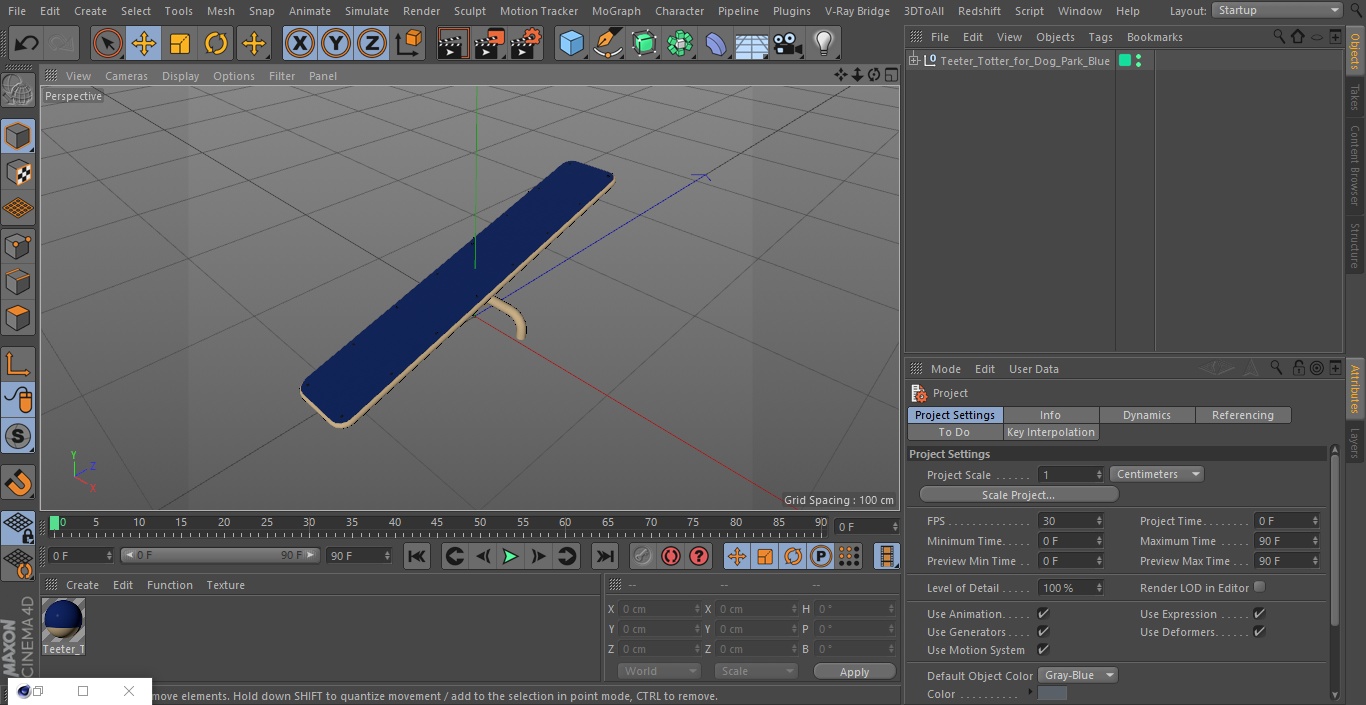This screenshot has height=705, width=1366.
Task: Click the magnet Snap icon
Action: click(x=18, y=482)
